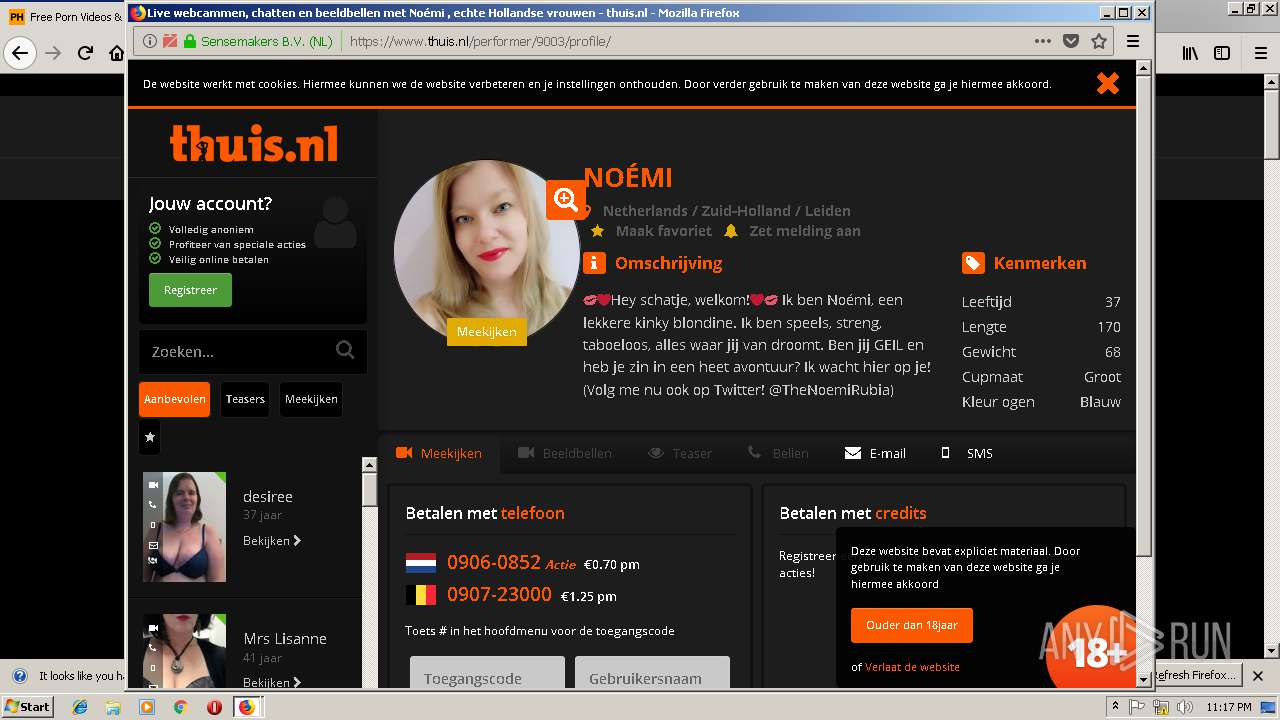1280x720 pixels.
Task: Open desiree's thumbnail photo
Action: point(184,527)
